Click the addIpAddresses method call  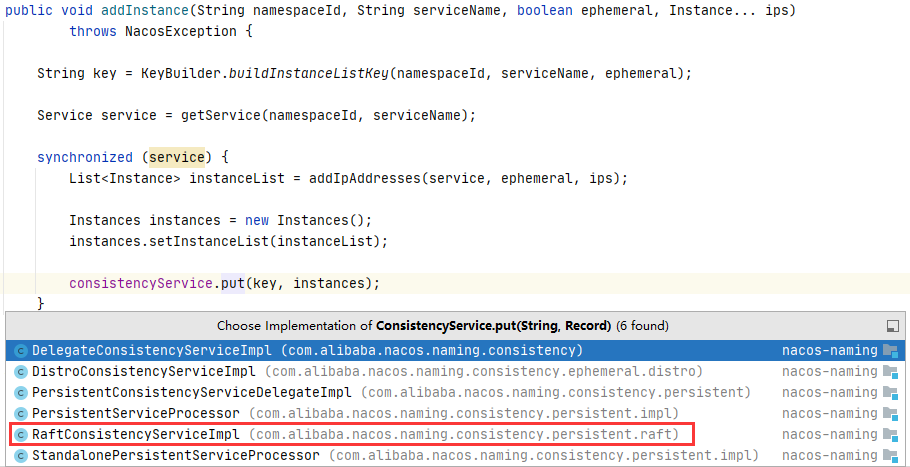pos(363,178)
